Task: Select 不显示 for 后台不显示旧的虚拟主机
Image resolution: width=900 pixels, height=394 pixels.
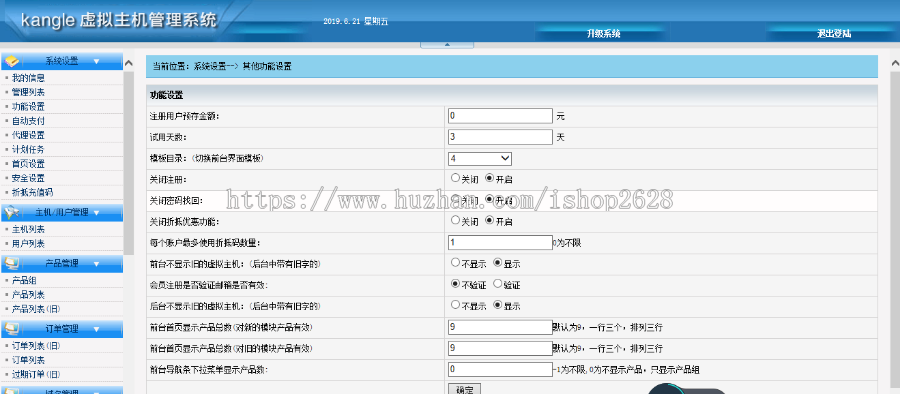Action: point(455,305)
